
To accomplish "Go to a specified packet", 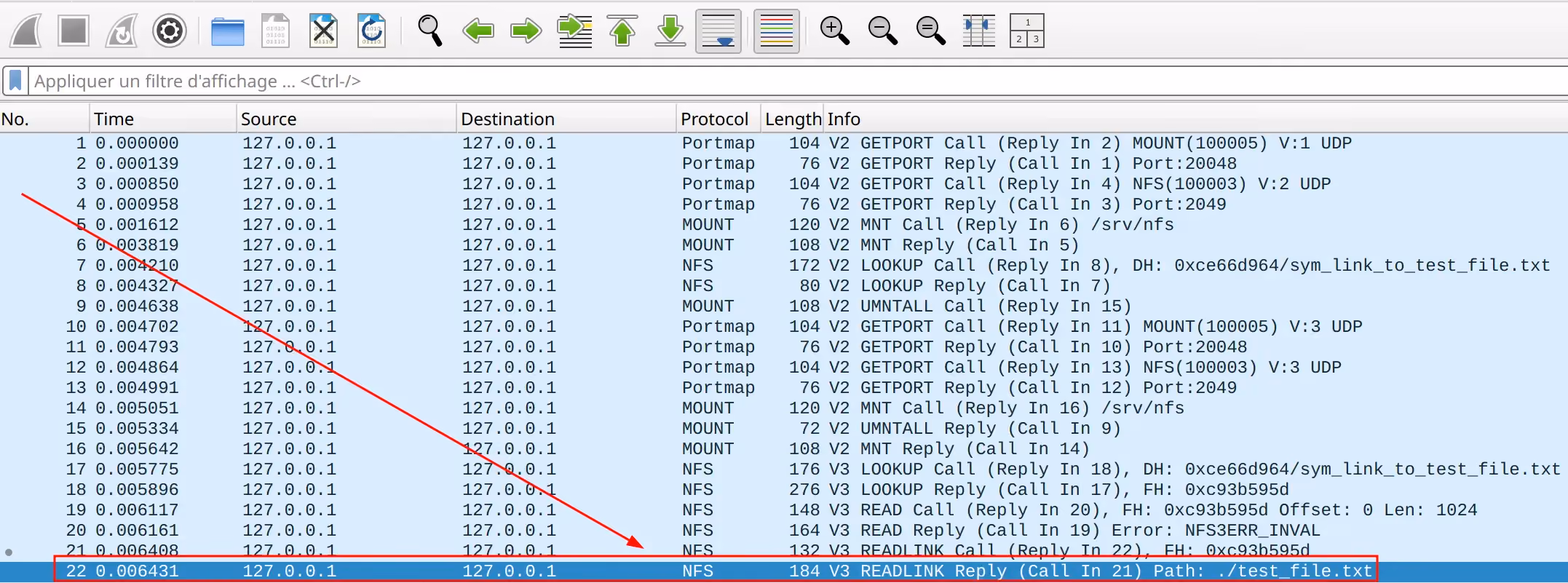I will pyautogui.click(x=574, y=31).
